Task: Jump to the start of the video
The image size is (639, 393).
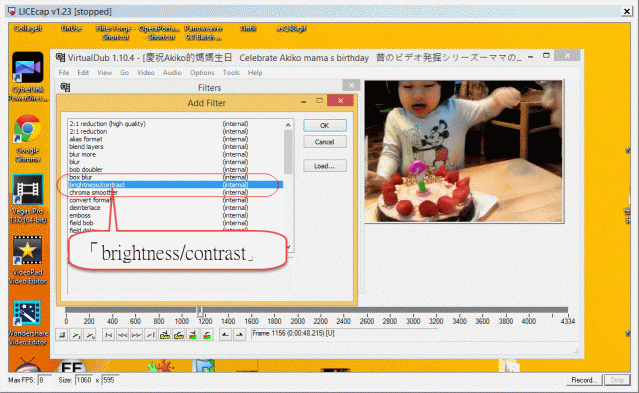Action: [x=108, y=335]
